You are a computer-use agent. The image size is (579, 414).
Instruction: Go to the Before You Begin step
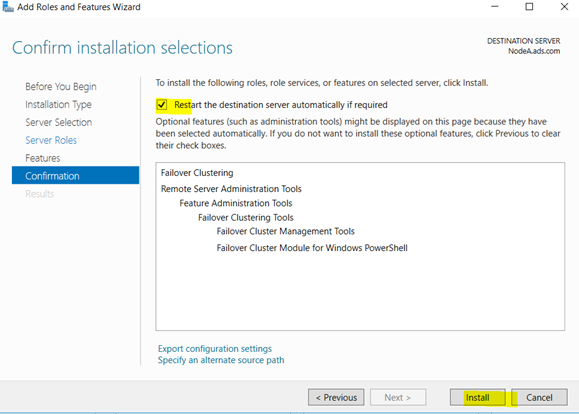[x=61, y=87]
